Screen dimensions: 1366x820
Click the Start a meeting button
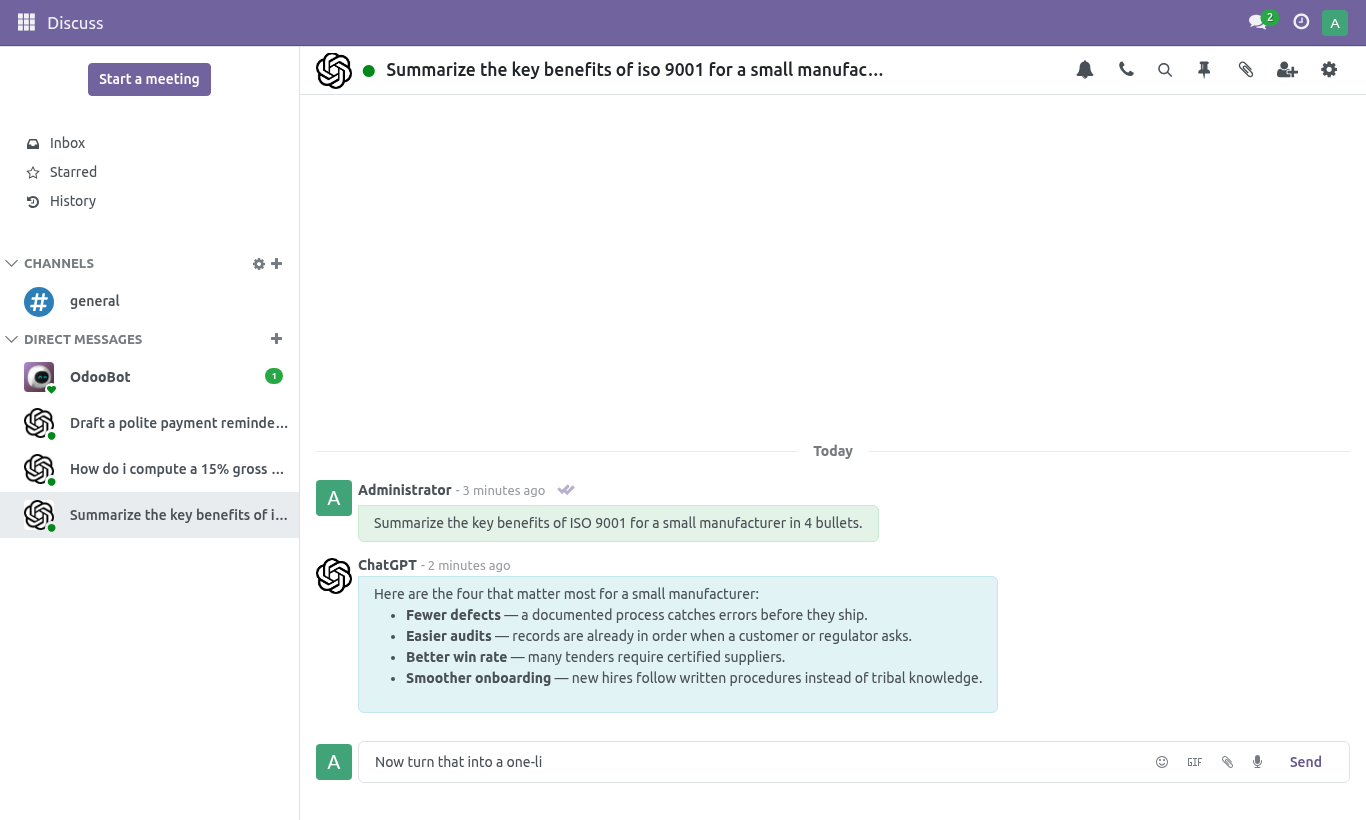(149, 79)
